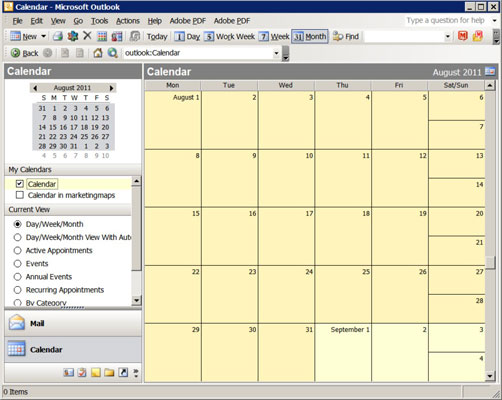Viewport: 502px width, 400px height.
Task: Open the View menu
Action: (58, 21)
